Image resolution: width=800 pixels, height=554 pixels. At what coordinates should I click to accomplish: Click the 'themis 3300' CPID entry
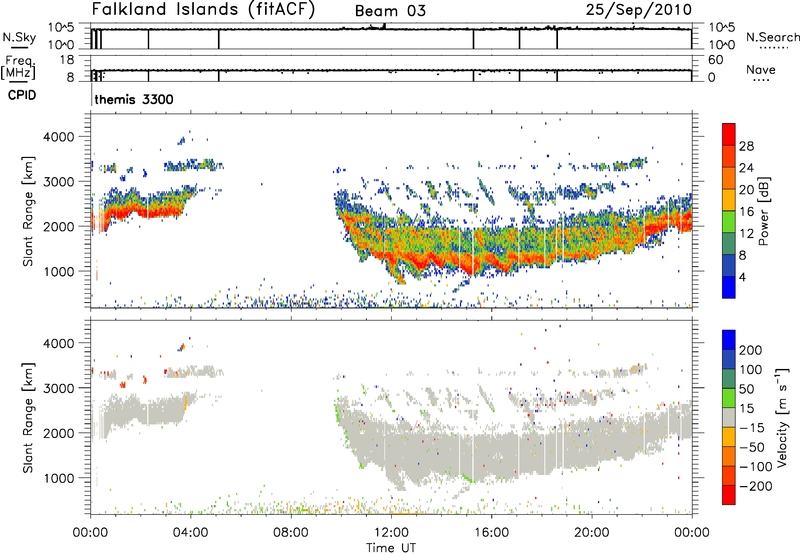(x=134, y=99)
